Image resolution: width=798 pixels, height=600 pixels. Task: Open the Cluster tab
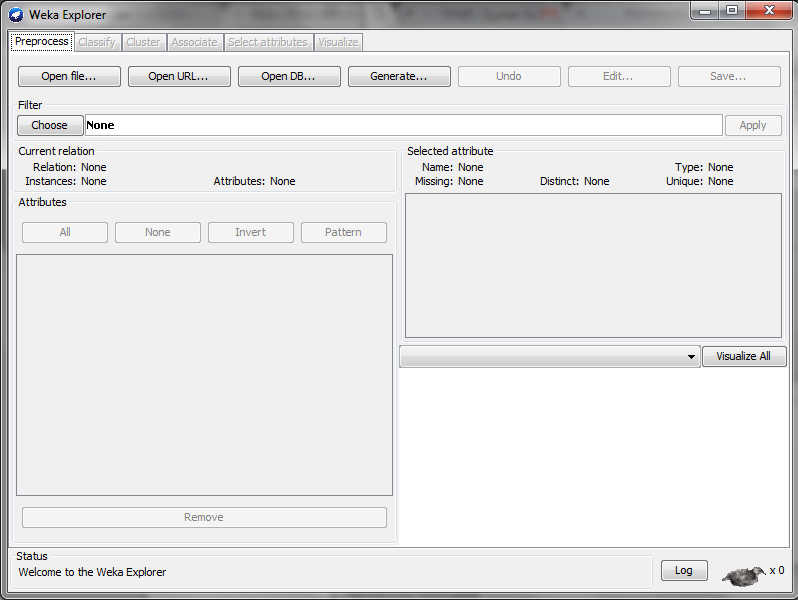point(143,42)
